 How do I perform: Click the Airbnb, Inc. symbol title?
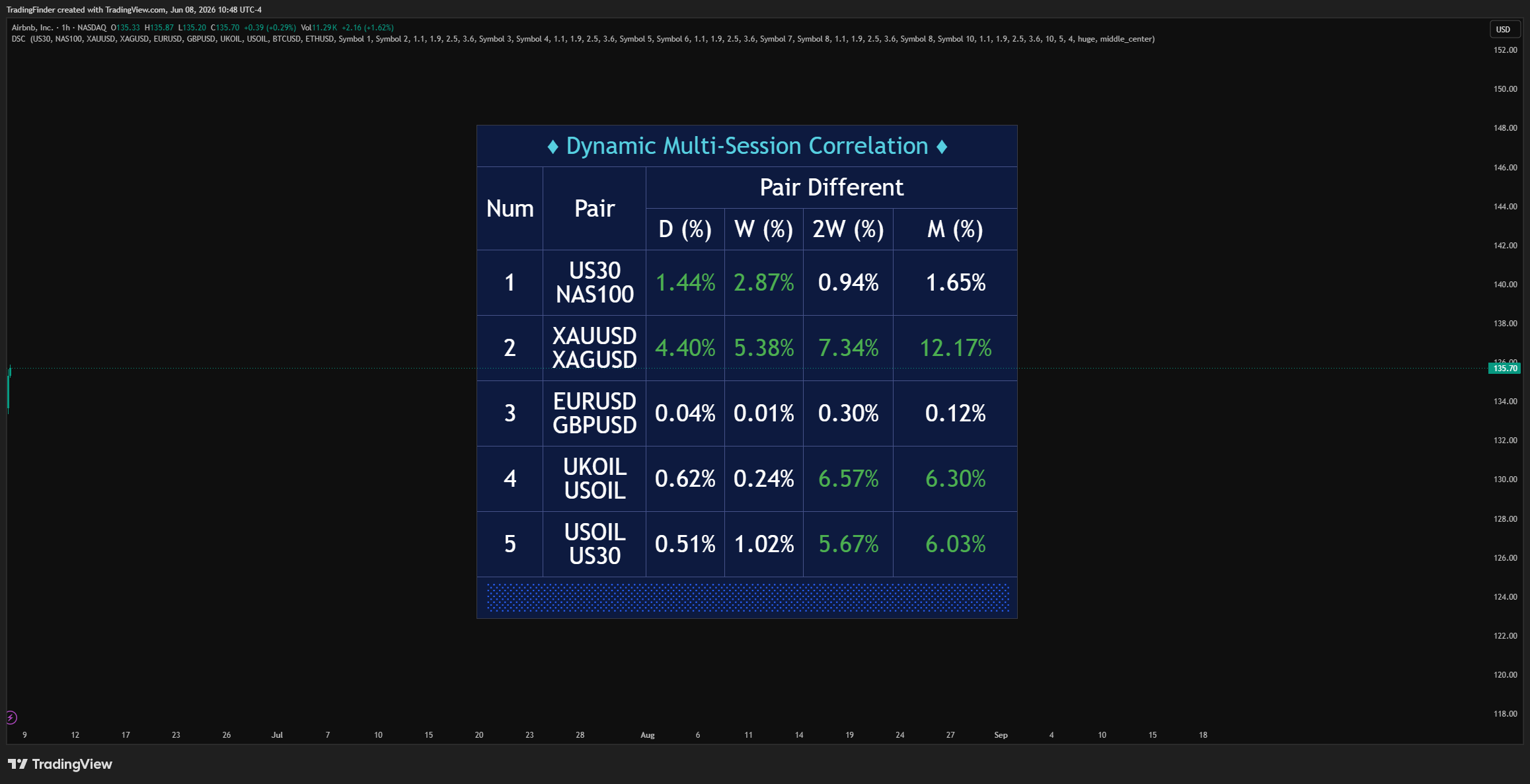point(32,28)
